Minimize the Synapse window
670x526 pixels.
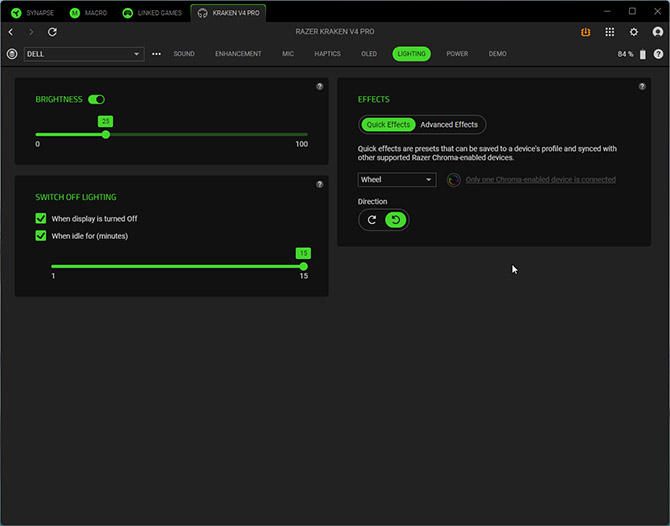pyautogui.click(x=607, y=12)
